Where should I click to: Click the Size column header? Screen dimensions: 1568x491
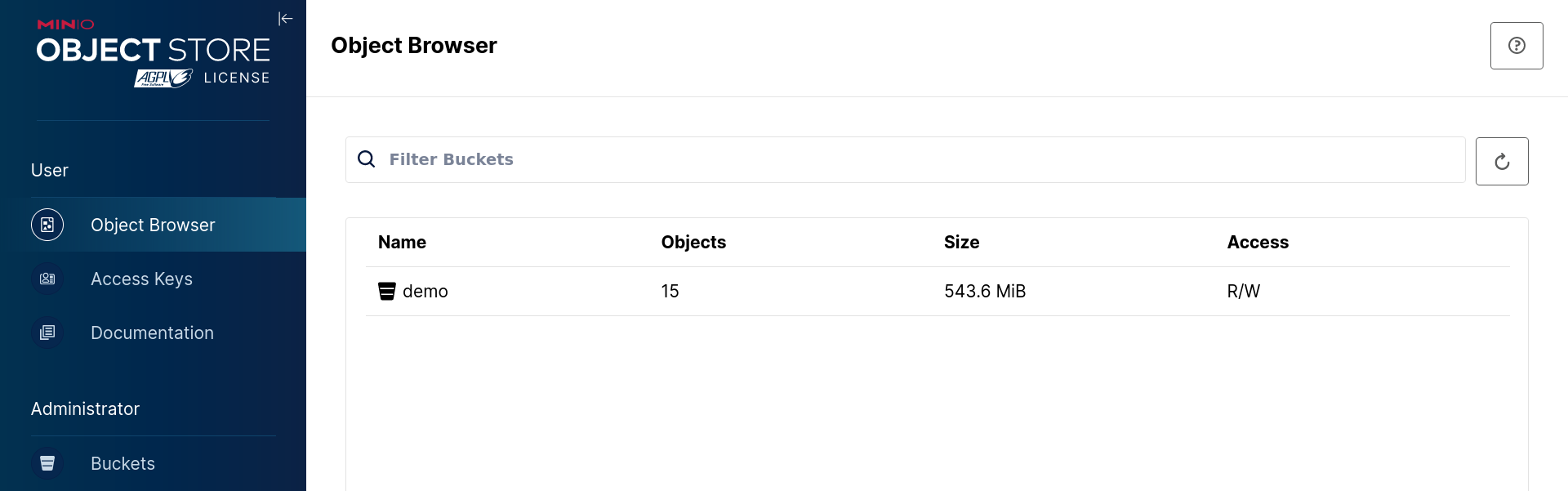[x=961, y=242]
